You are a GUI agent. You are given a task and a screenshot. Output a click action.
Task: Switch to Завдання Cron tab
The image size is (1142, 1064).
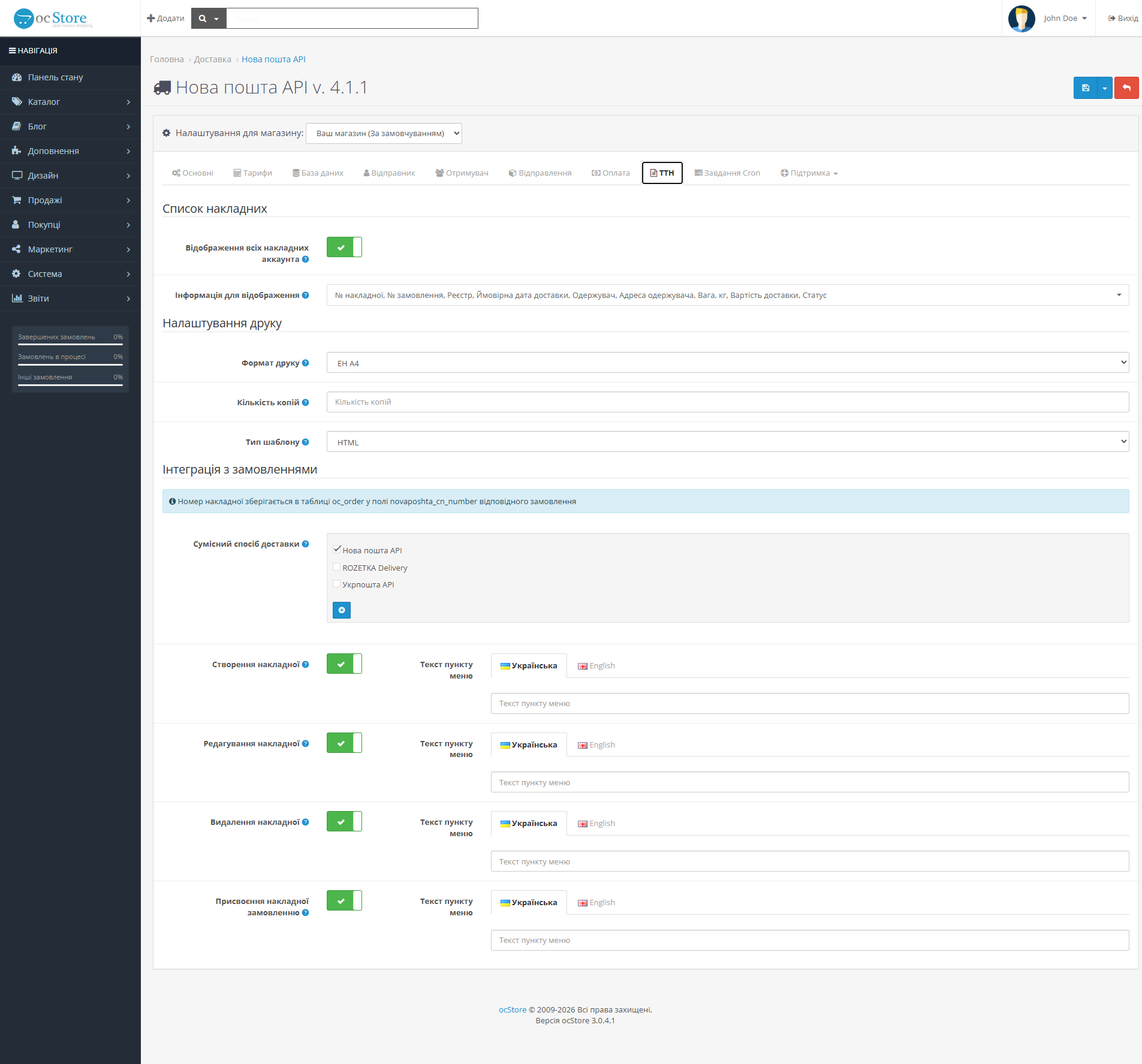coord(727,173)
